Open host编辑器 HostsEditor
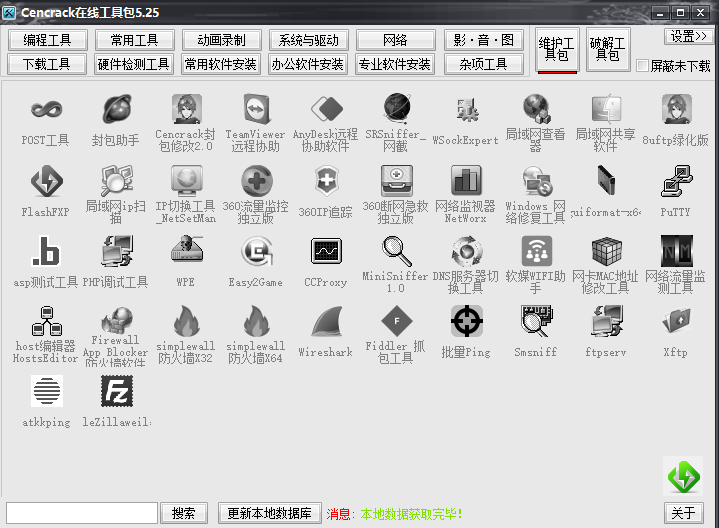This screenshot has height=528, width=719. [x=46, y=321]
